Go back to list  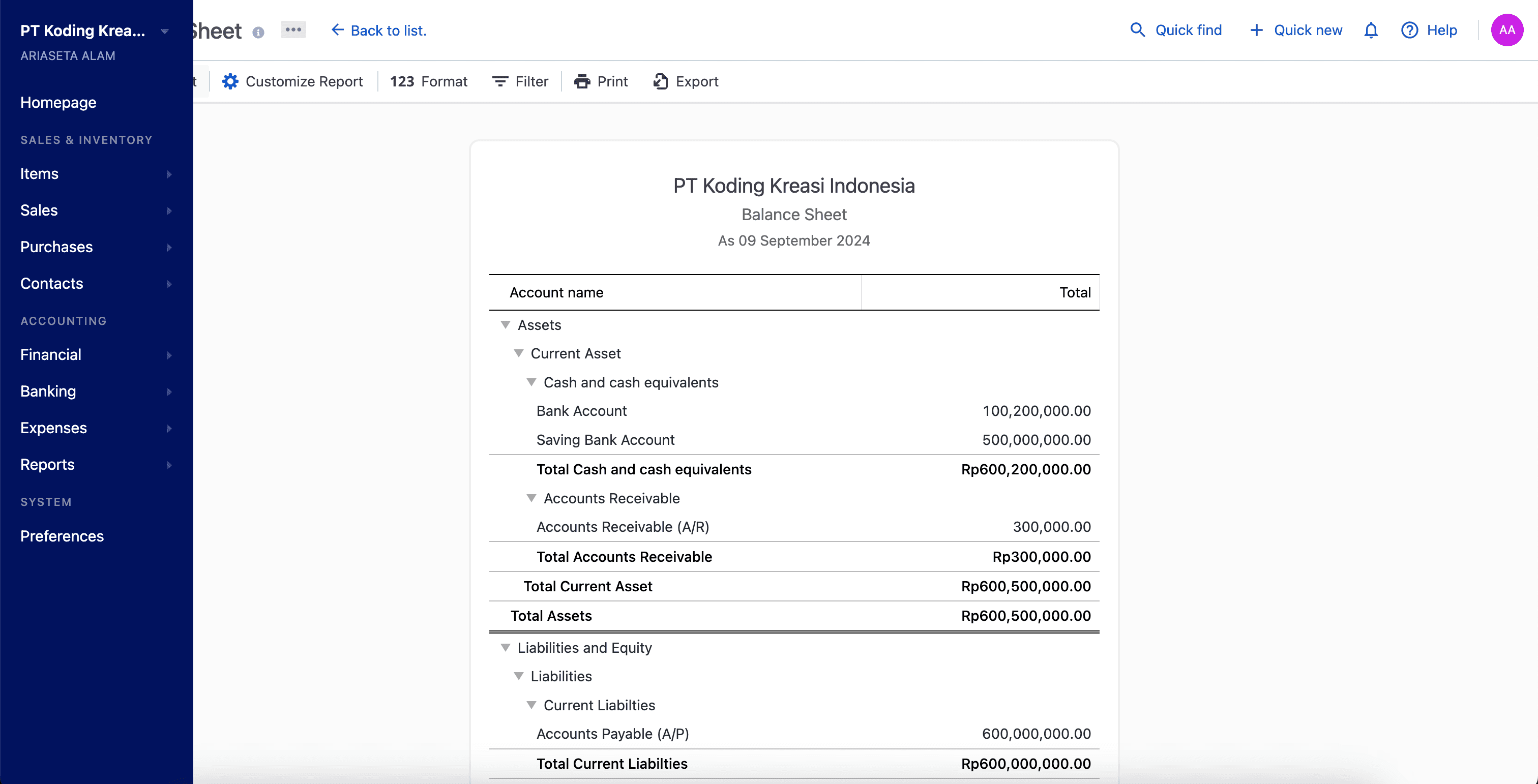click(378, 30)
